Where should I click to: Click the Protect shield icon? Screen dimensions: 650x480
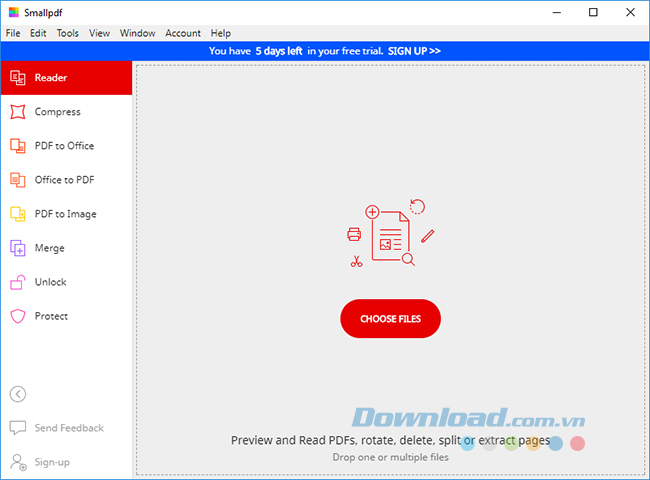pyautogui.click(x=17, y=316)
